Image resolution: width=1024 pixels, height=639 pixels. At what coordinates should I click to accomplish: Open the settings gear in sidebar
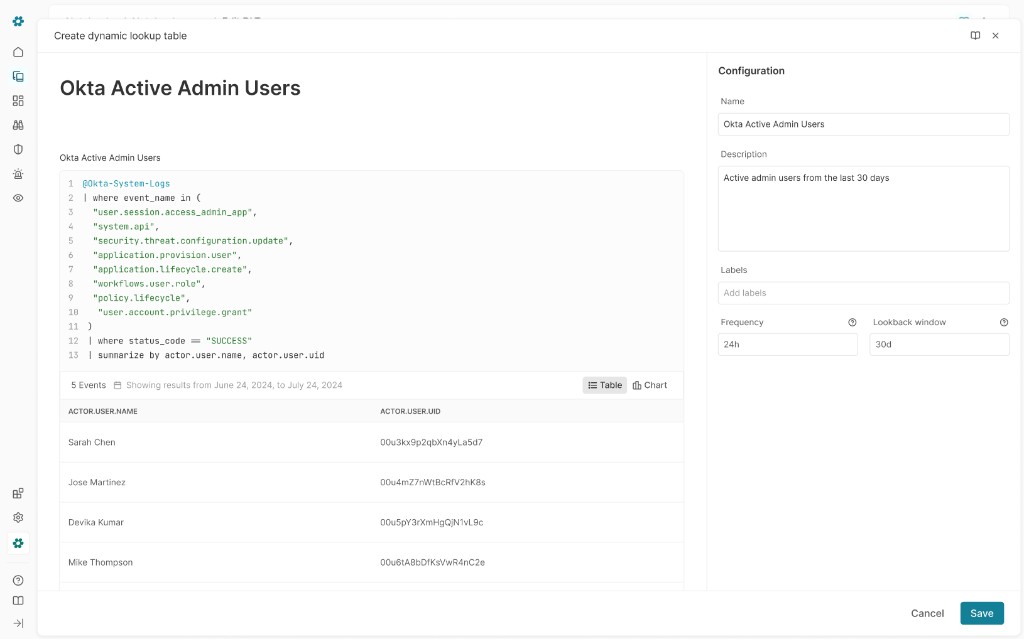[18, 517]
